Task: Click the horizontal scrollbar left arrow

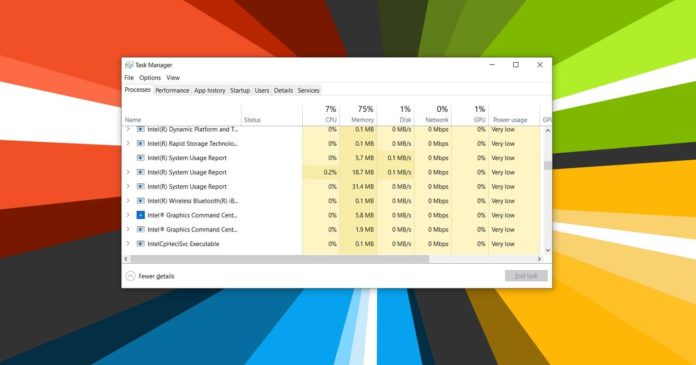Action: tap(126, 259)
